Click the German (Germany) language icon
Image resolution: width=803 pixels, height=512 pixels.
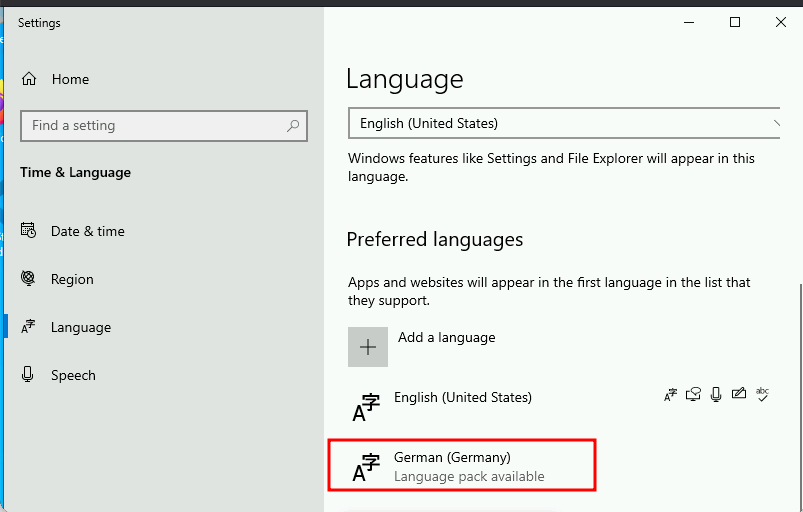tap(366, 467)
